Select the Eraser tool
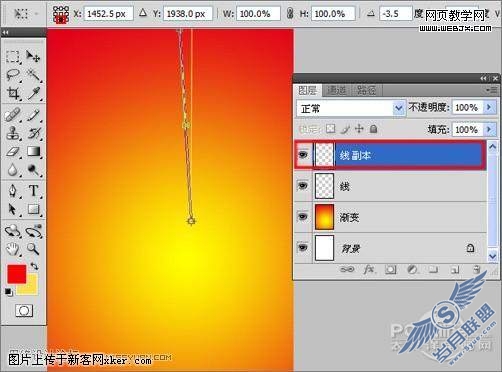 [13, 152]
